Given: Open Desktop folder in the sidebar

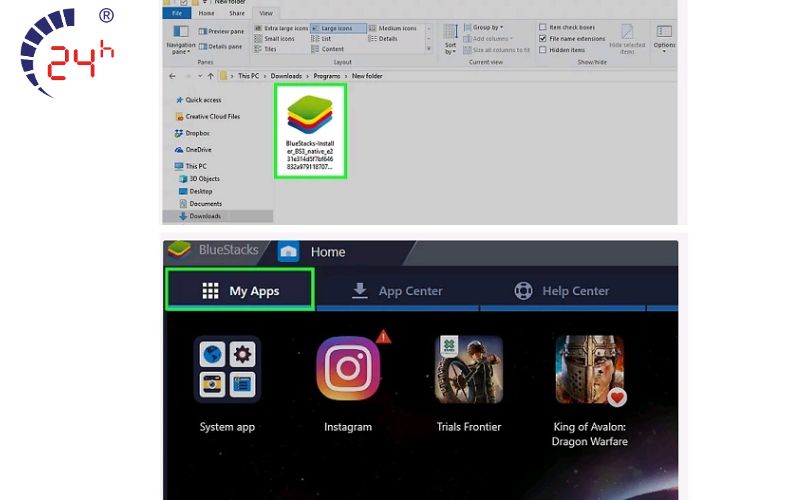Looking at the screenshot, I should [x=195, y=191].
